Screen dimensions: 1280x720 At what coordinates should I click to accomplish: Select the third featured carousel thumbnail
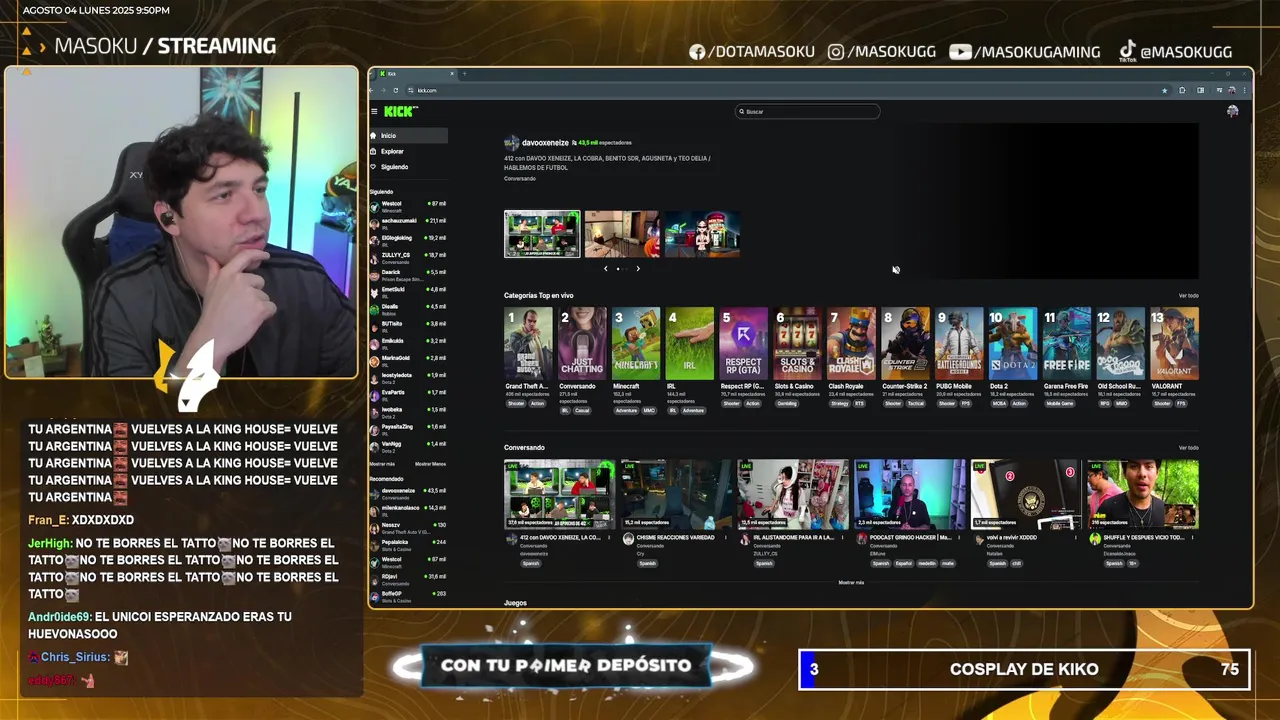(x=702, y=234)
